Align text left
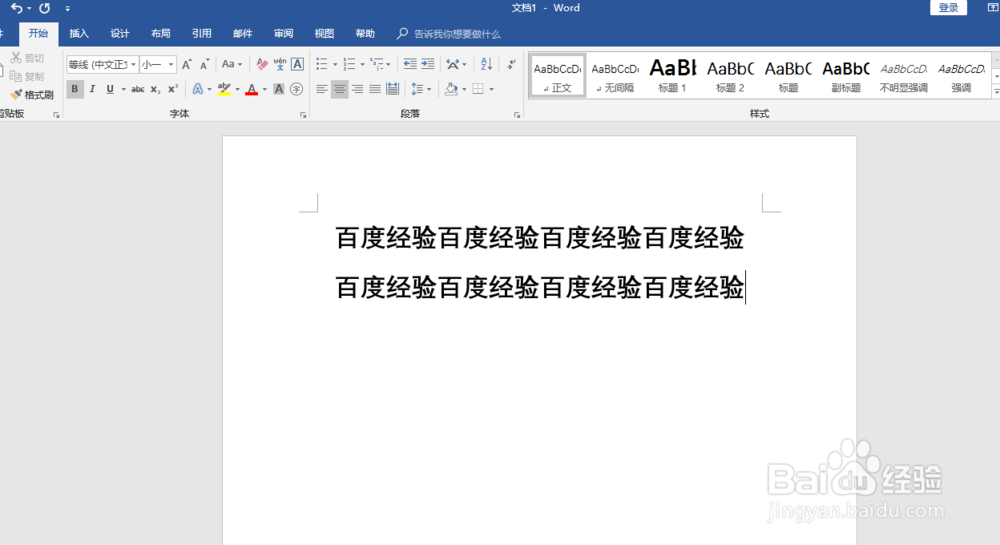This screenshot has height=545, width=1000. (322, 89)
